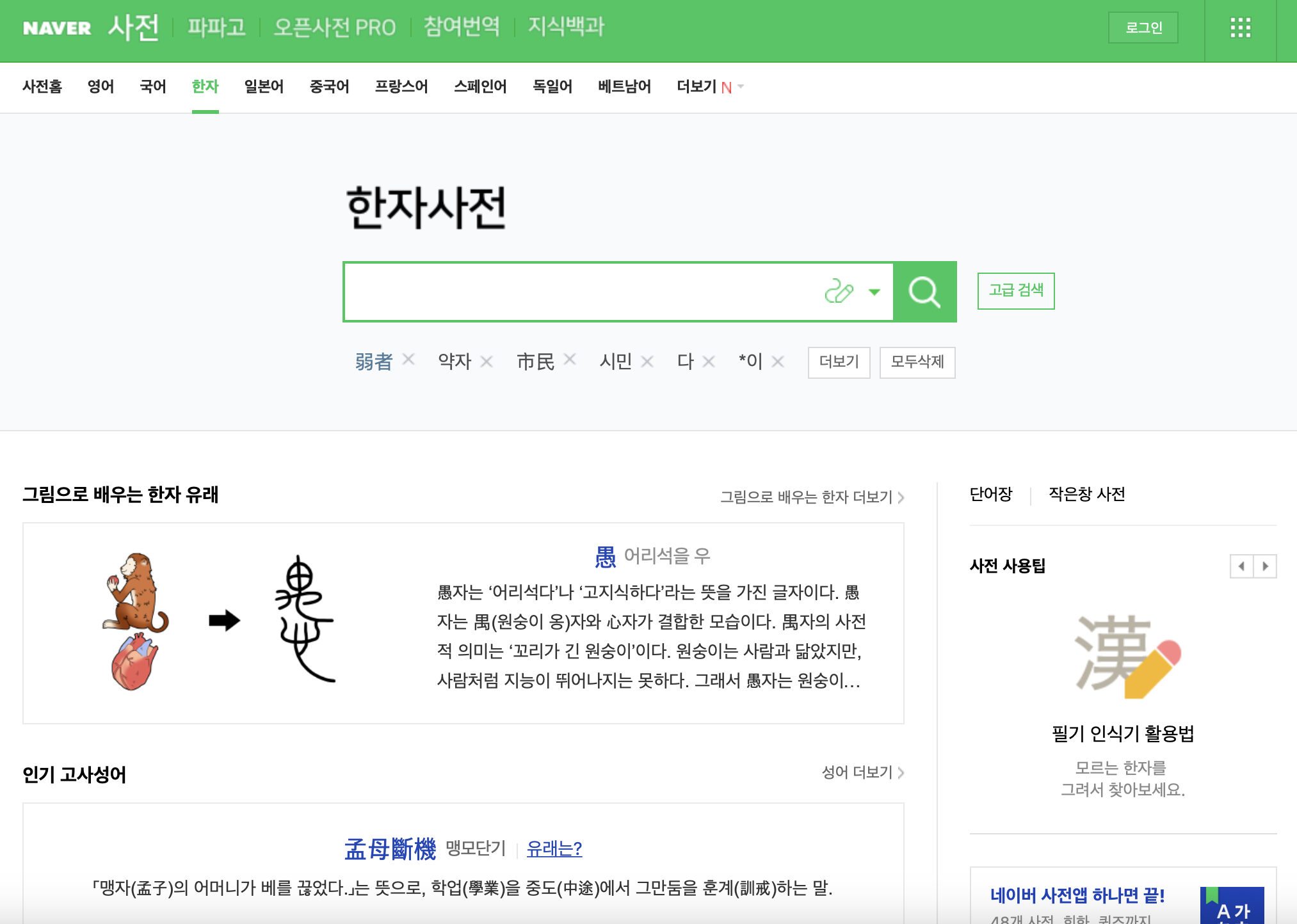1297x924 pixels.
Task: Click the 고급 검색 button
Action: (1015, 291)
